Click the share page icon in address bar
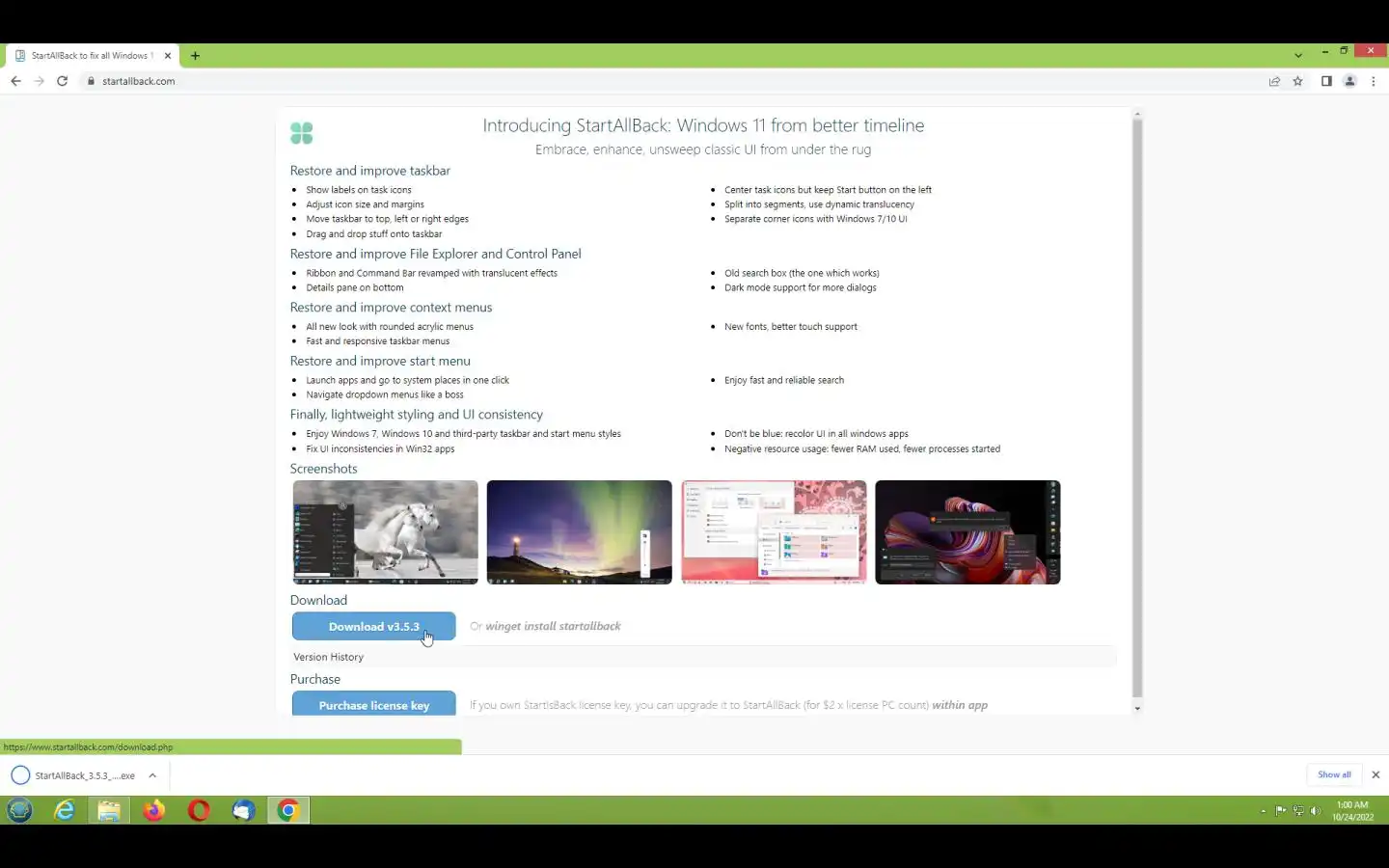1389x868 pixels. click(1274, 81)
